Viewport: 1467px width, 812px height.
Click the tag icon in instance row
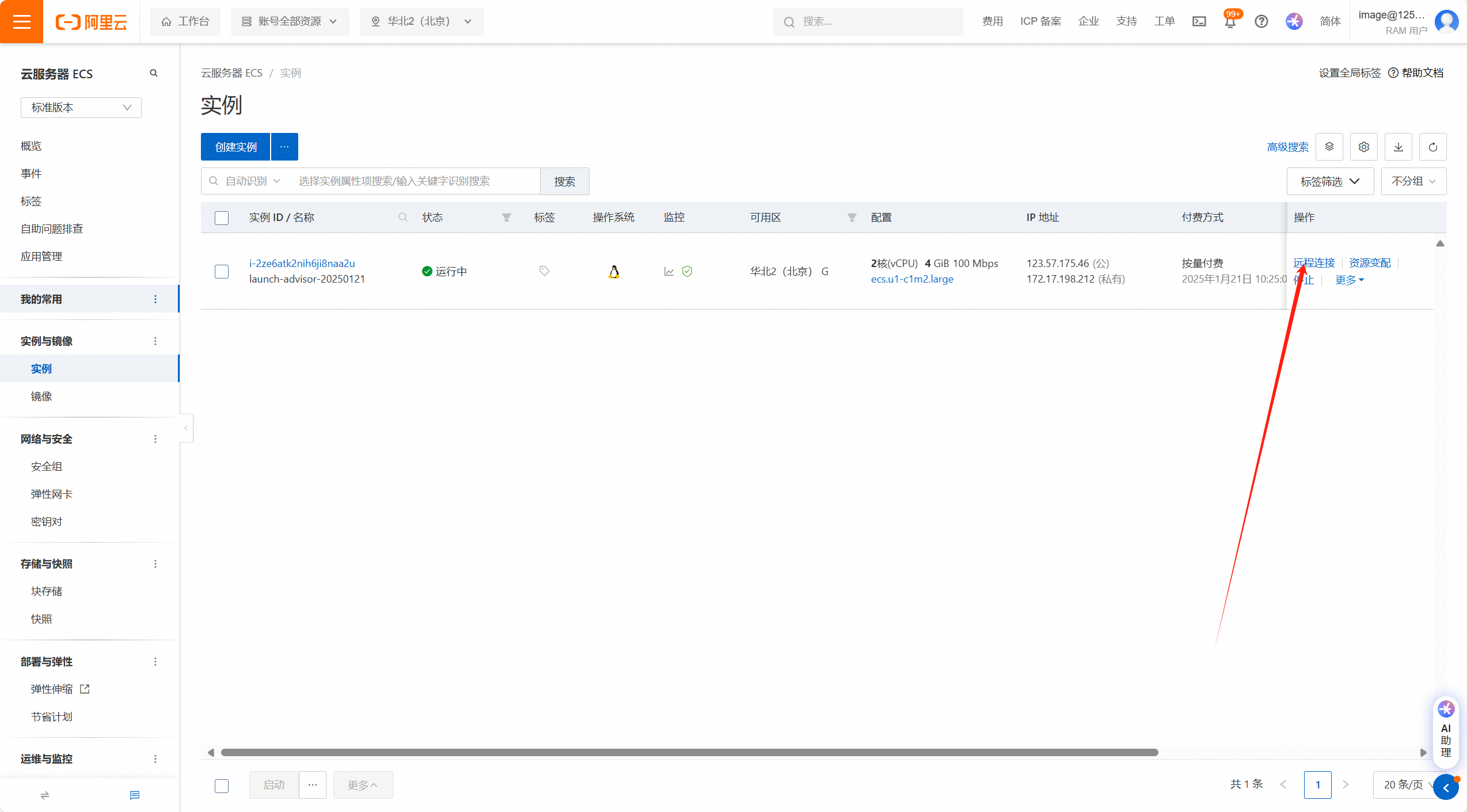click(544, 271)
